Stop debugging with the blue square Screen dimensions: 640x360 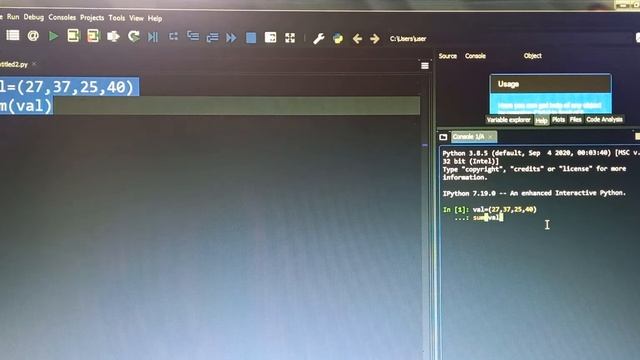click(x=251, y=38)
